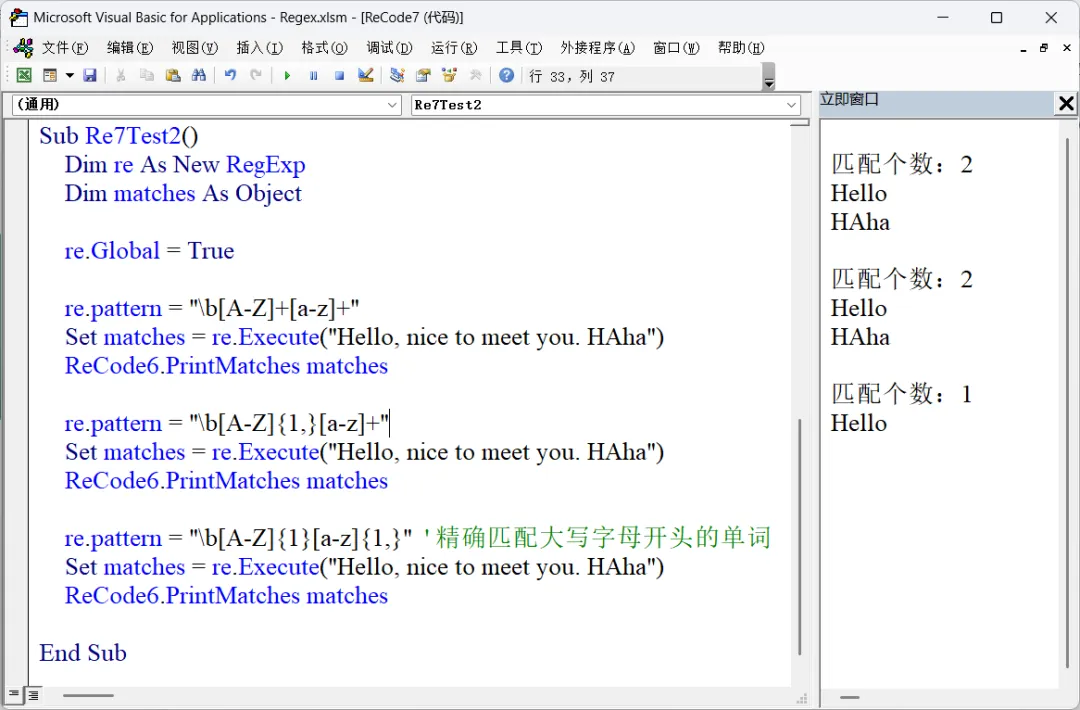This screenshot has width=1080, height=710.
Task: Open the Project Explorer icon
Action: (x=397, y=75)
